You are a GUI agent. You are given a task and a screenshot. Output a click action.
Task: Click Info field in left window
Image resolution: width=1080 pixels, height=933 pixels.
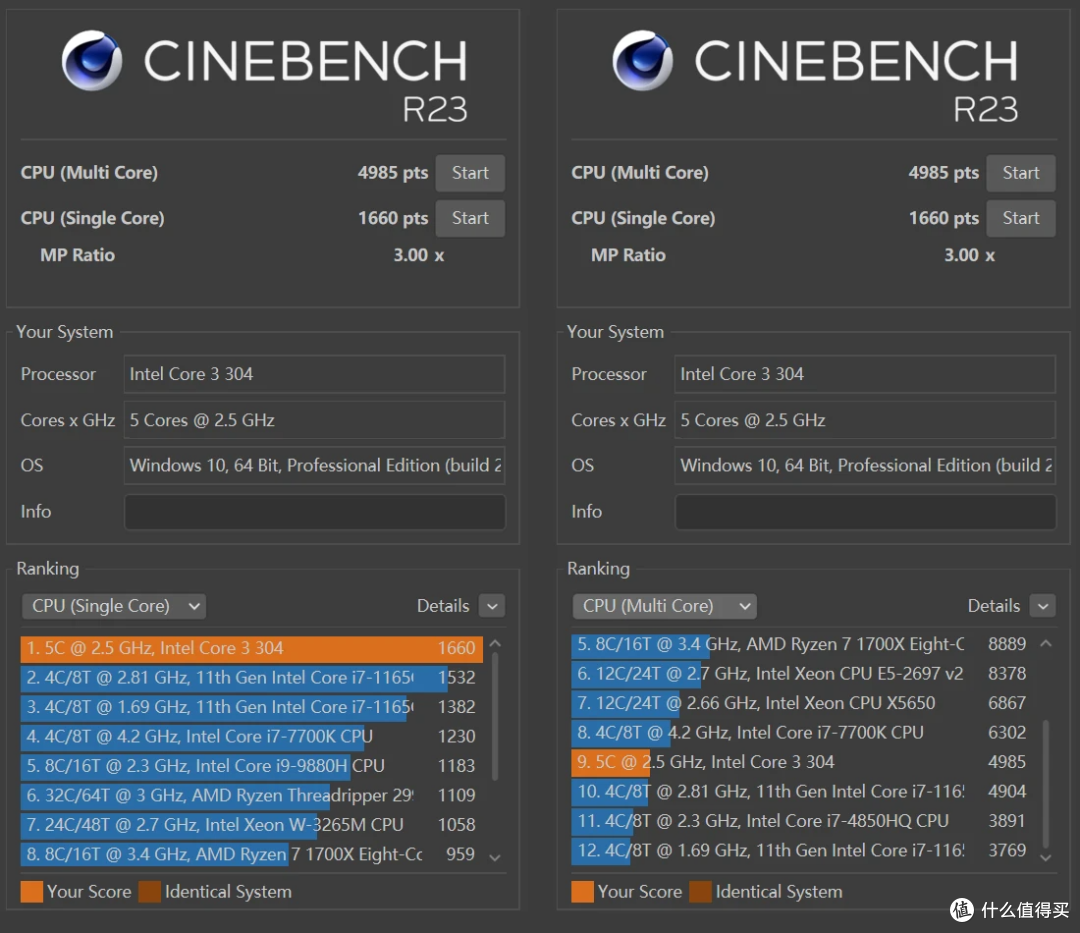pyautogui.click(x=315, y=512)
